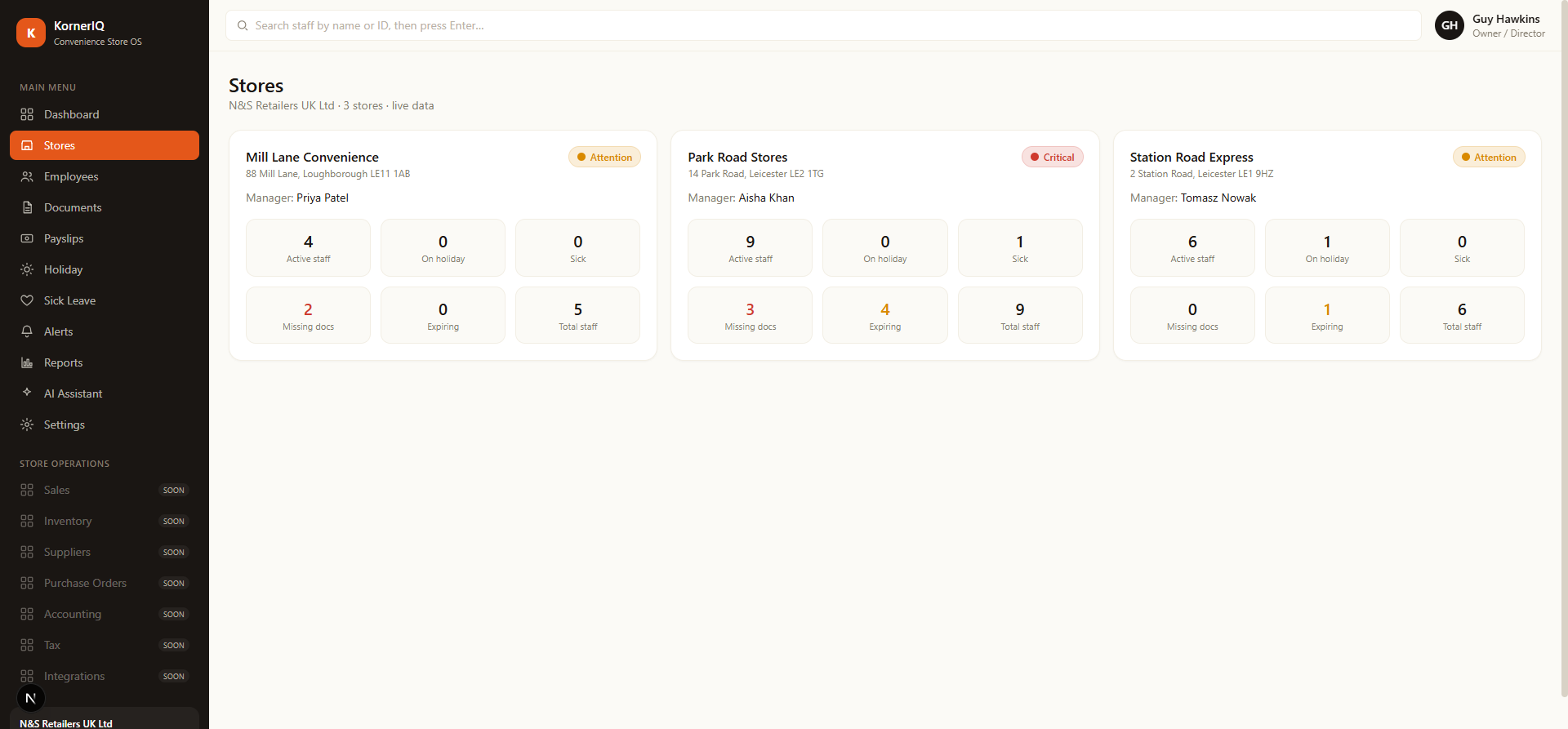Click Mill Lane's Attention status badge
This screenshot has width=1568, height=729.
[604, 157]
